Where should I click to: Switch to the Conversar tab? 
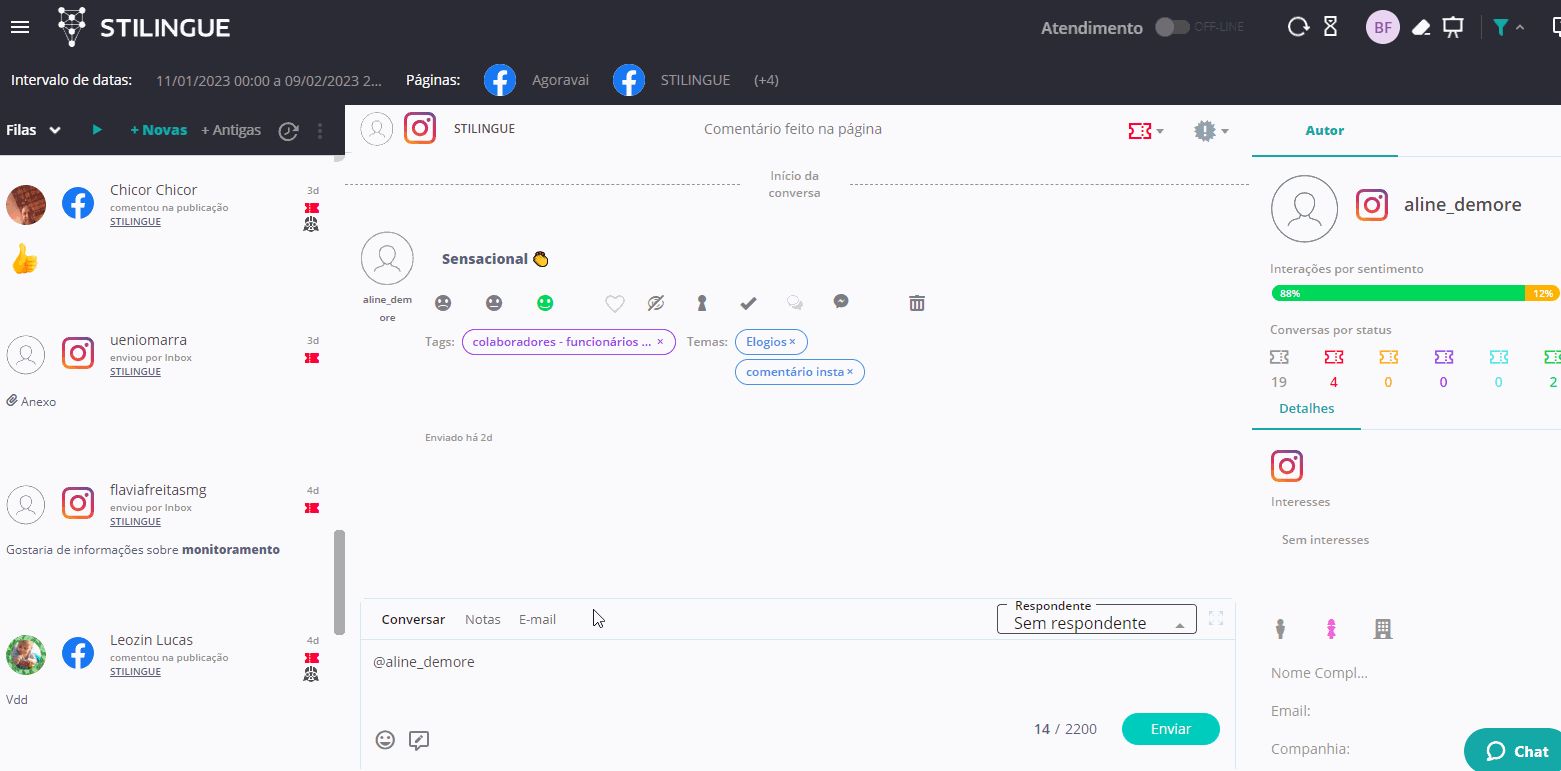pos(413,620)
